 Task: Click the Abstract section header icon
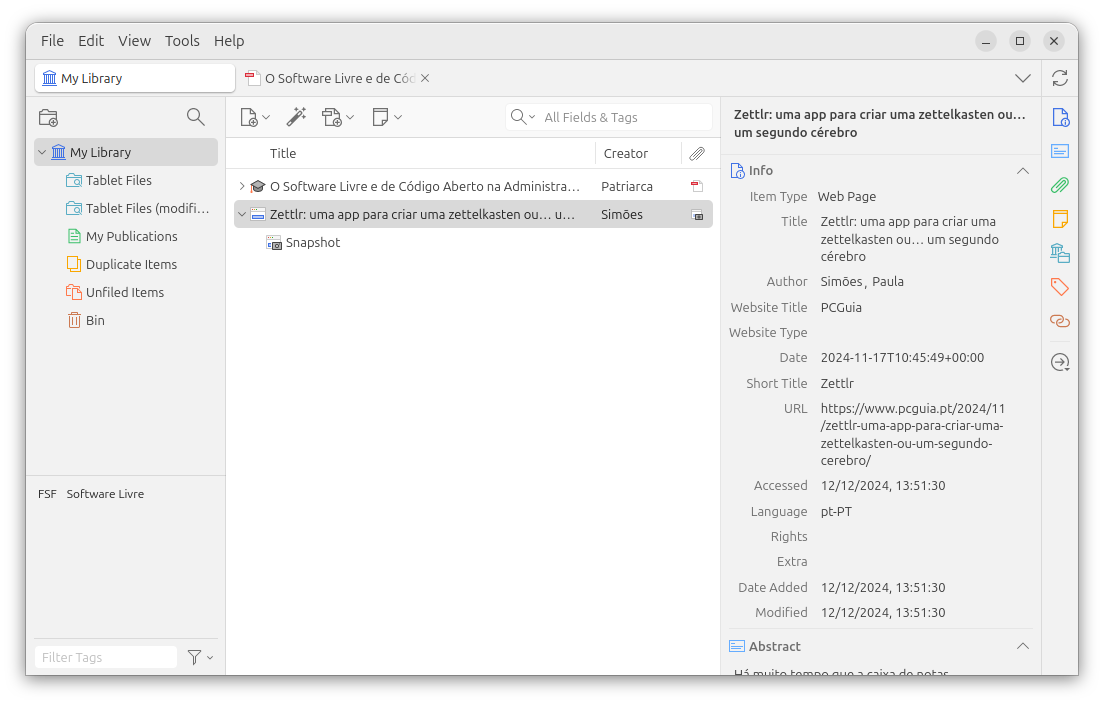click(737, 646)
